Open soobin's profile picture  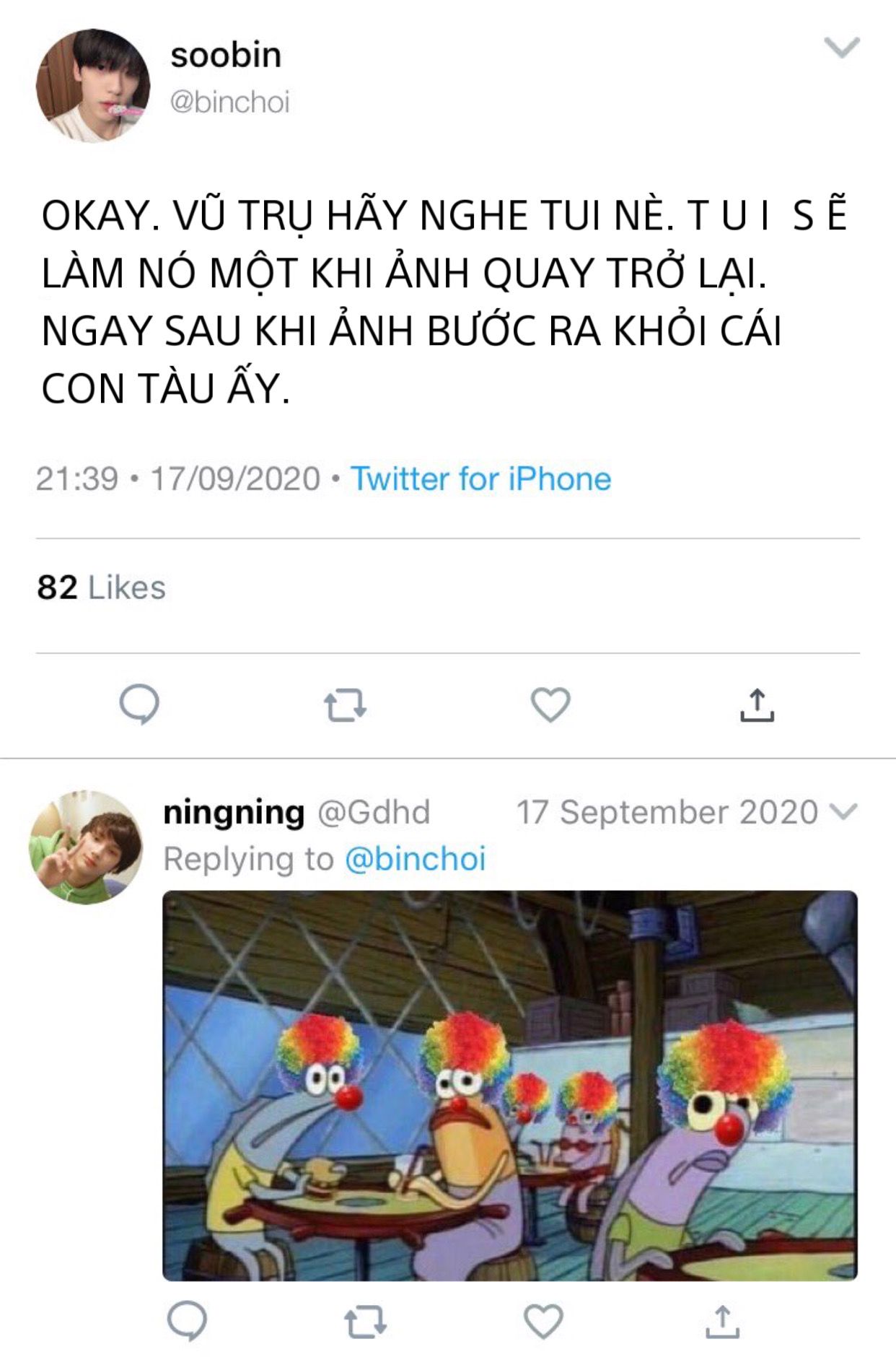pyautogui.click(x=93, y=85)
